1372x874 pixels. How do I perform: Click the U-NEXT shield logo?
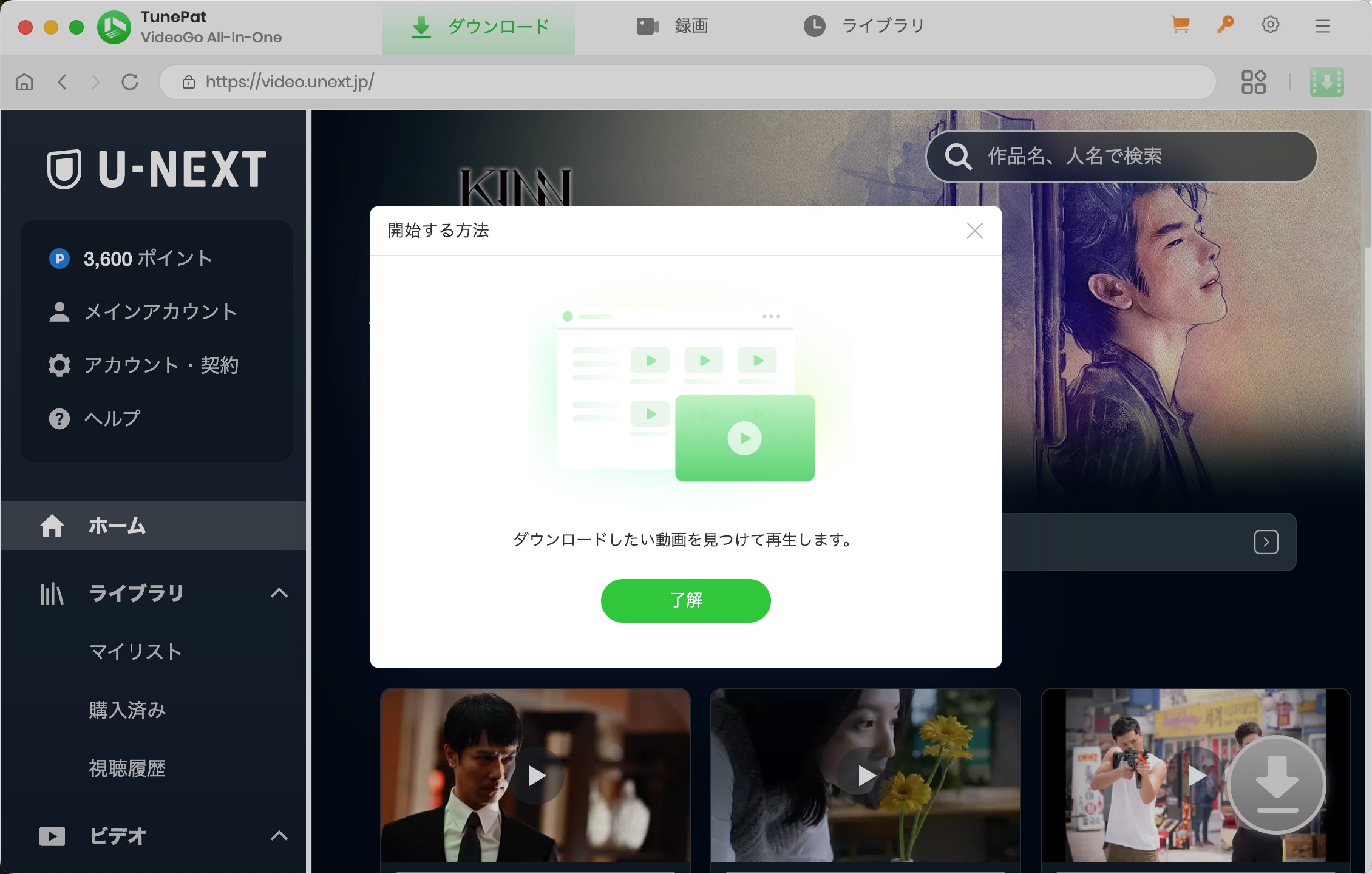[x=64, y=169]
